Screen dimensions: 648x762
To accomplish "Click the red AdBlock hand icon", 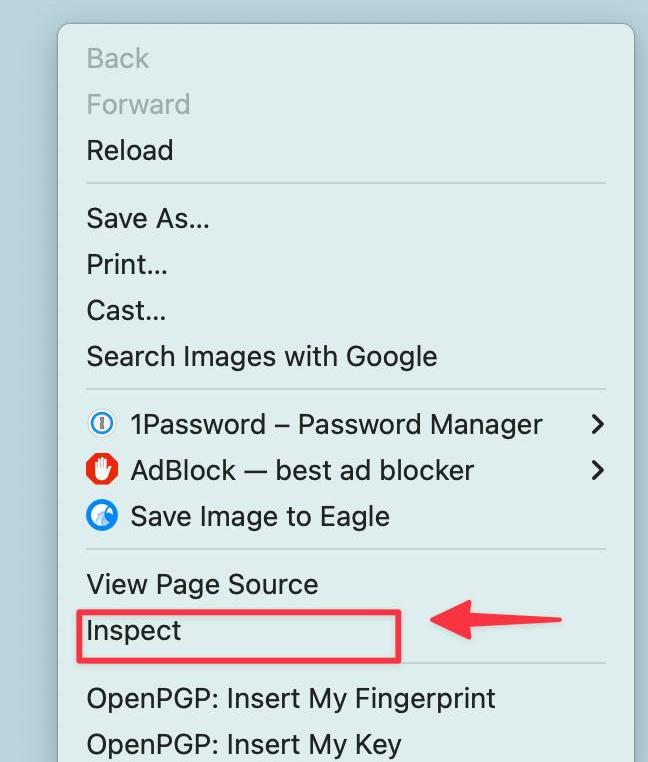I will [x=101, y=470].
